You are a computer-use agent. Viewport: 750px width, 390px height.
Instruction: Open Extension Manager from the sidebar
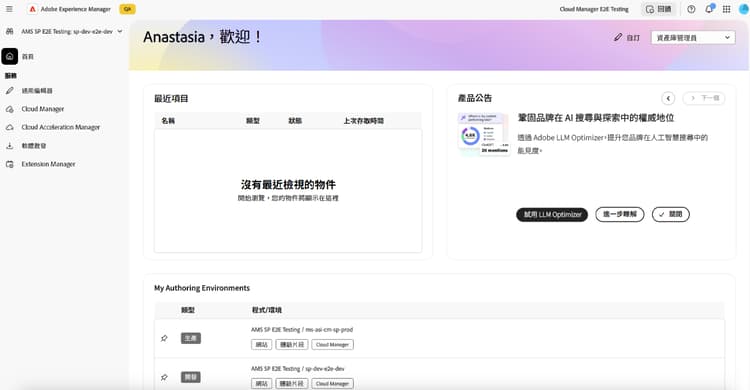(x=48, y=164)
